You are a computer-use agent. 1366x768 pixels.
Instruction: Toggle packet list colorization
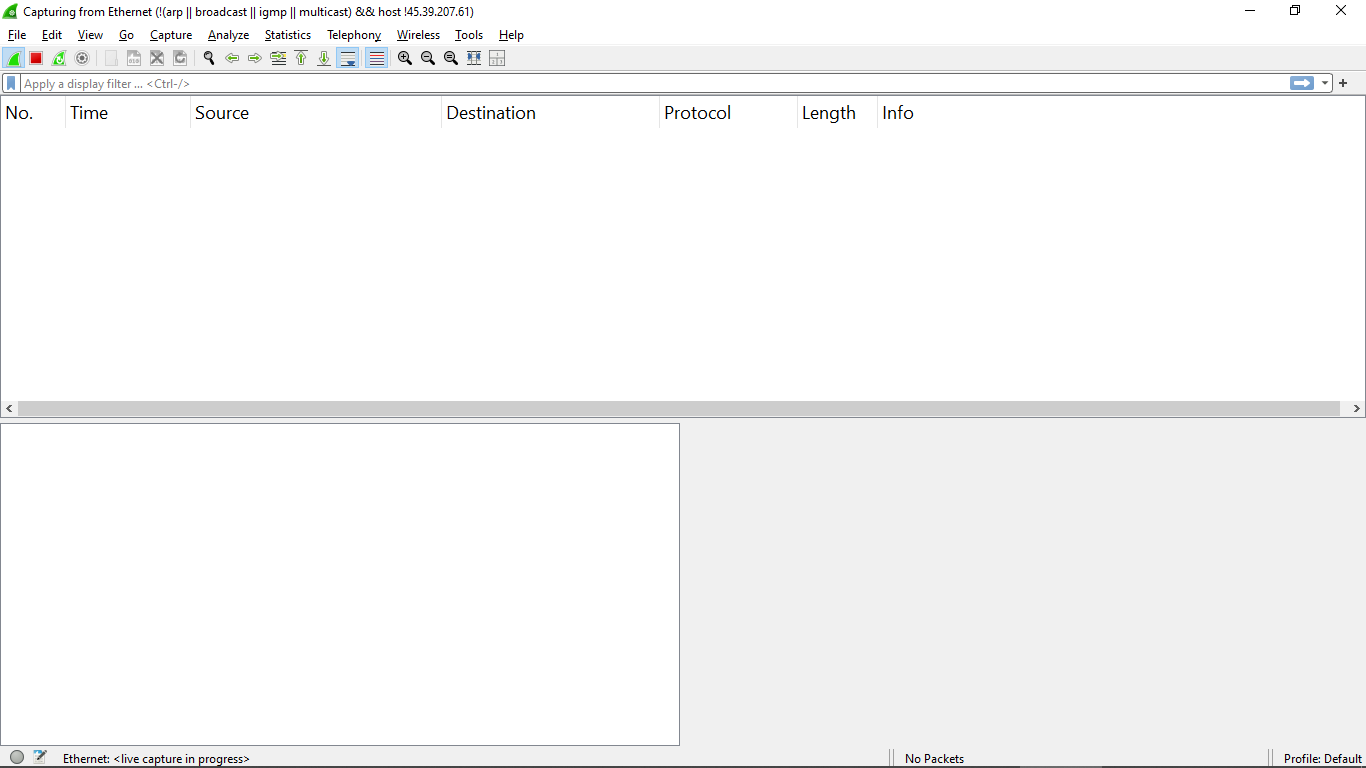point(376,58)
